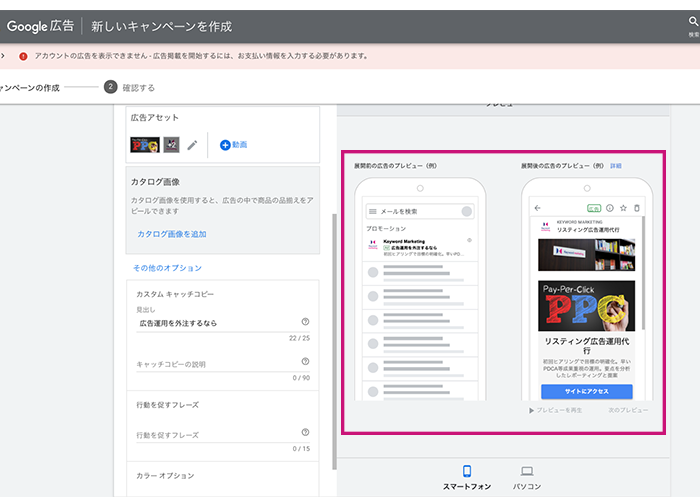Viewport: 700px width, 497px height.
Task: Add a video with 動画 button
Action: pyautogui.click(x=233, y=145)
